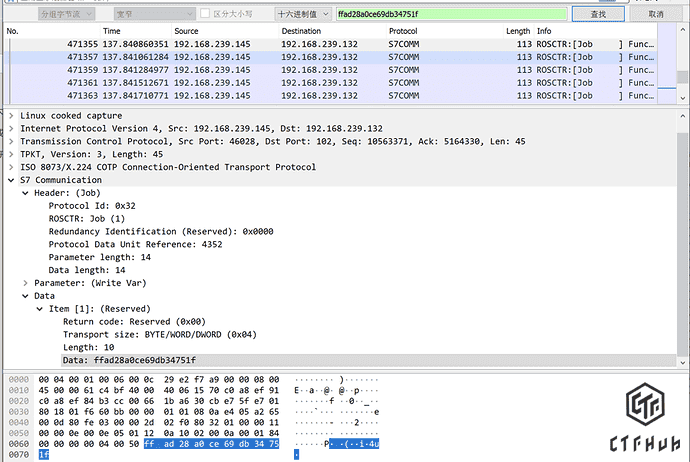The image size is (690, 462).
Task: Expand the Internet Protocol Version 4 section
Action: point(11,128)
